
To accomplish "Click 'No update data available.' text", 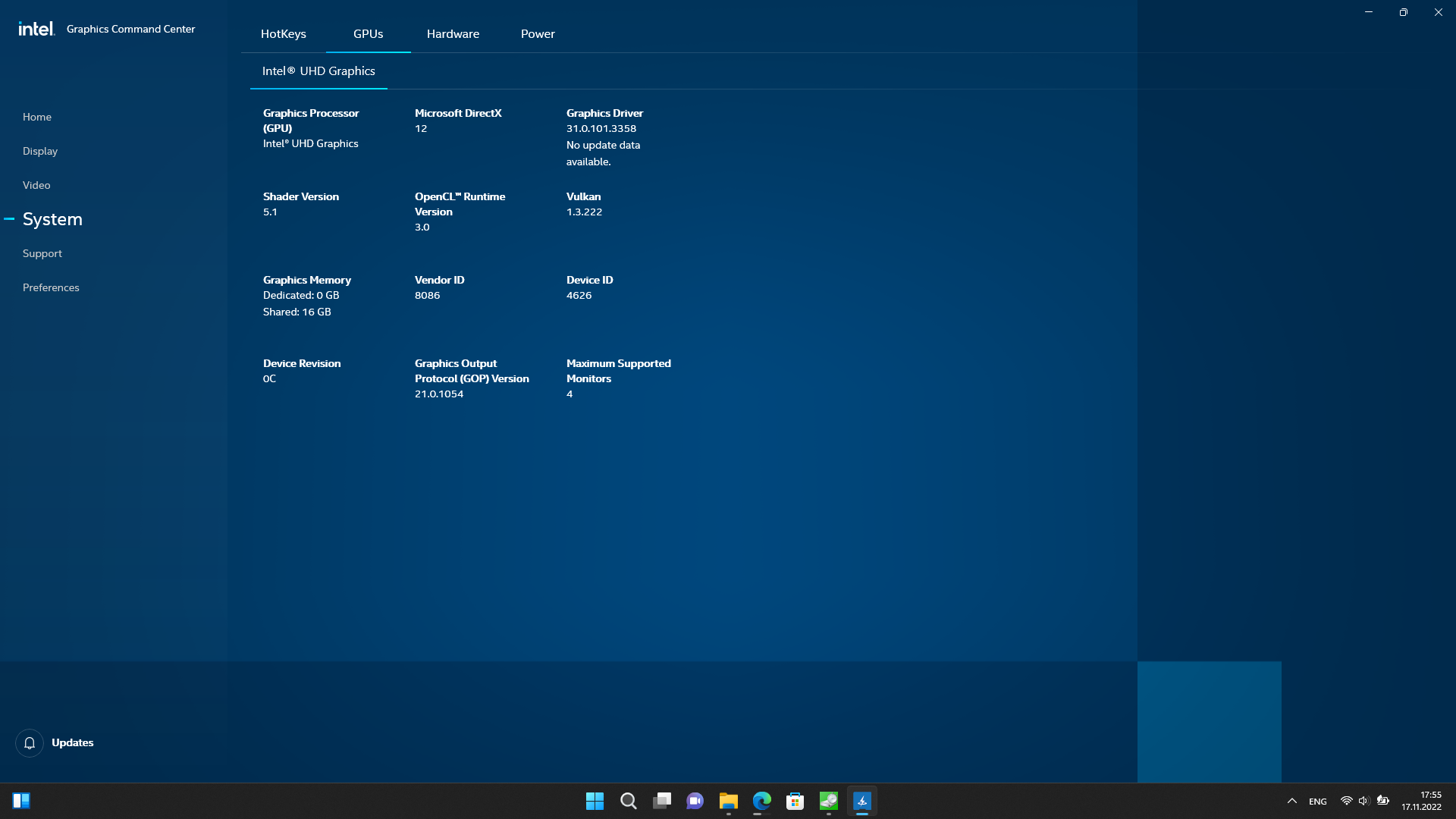I will tap(603, 153).
